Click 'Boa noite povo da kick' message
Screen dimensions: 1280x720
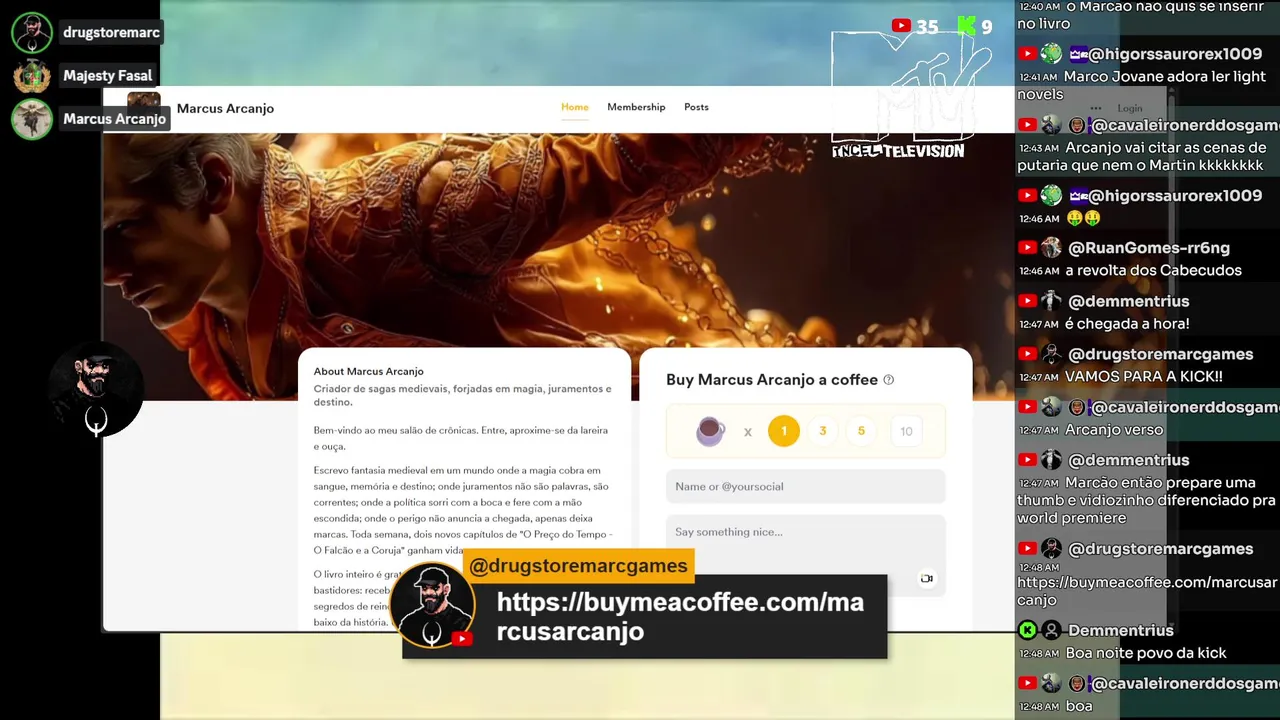(1146, 653)
